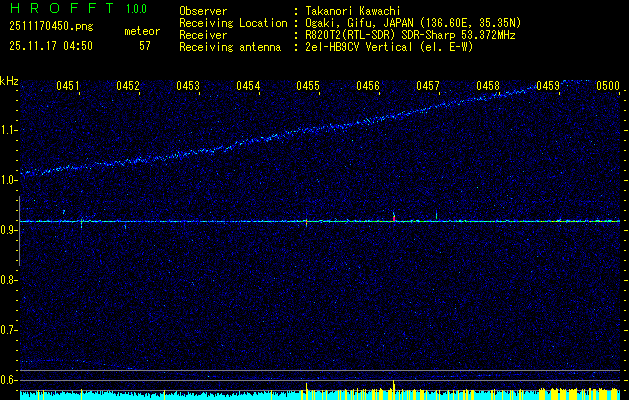The image size is (629, 400).
Task: Click the green echo spike on carrier line
Action: pyautogui.click(x=437, y=215)
